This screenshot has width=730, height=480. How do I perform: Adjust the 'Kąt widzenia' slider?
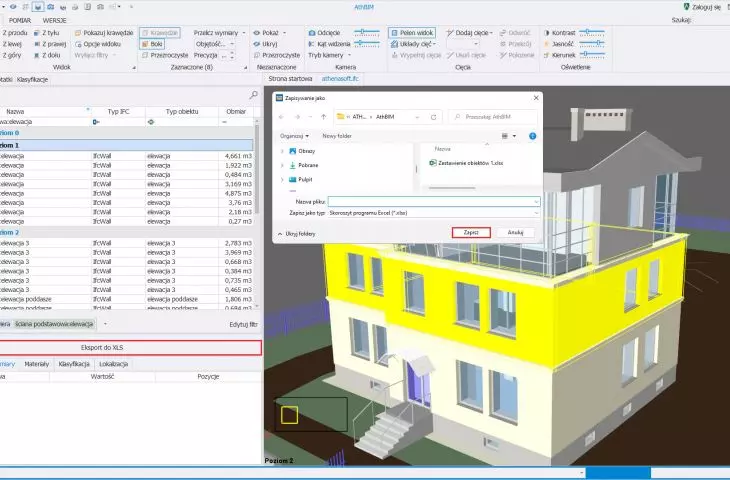coord(367,43)
